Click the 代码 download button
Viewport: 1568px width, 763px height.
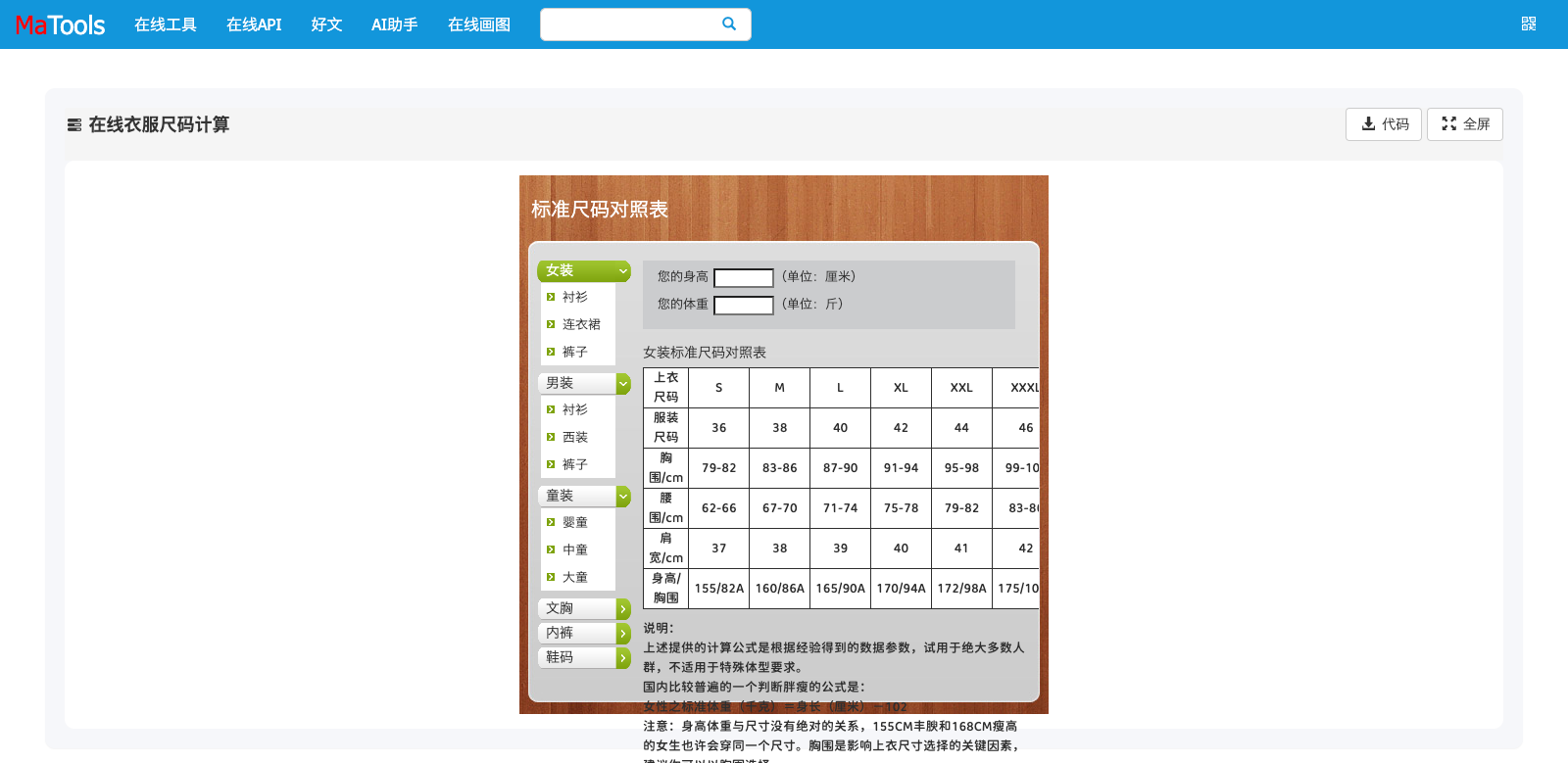(1383, 124)
